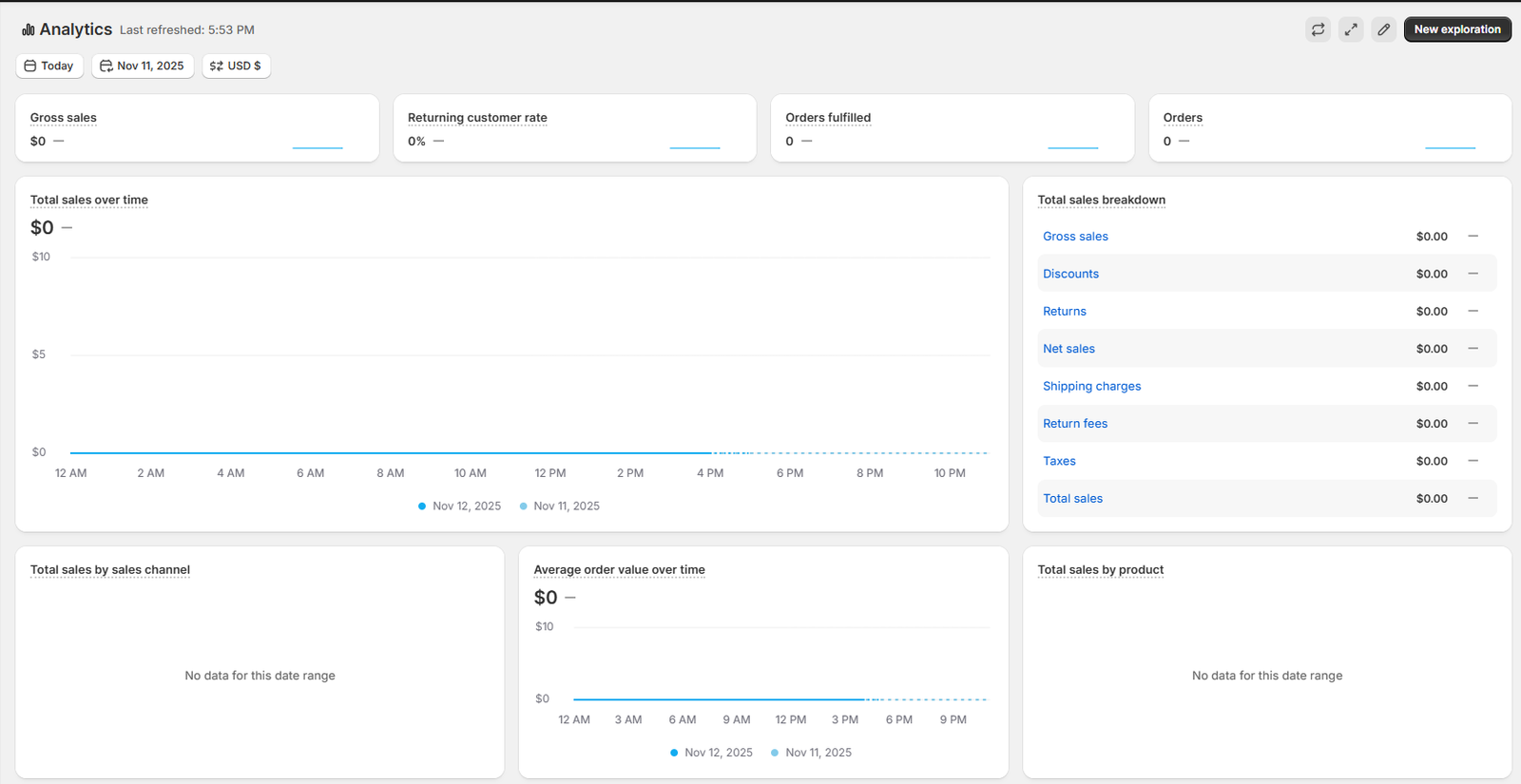Click the refresh analytics icon
Screen dimensions: 1521x784
tap(1318, 29)
